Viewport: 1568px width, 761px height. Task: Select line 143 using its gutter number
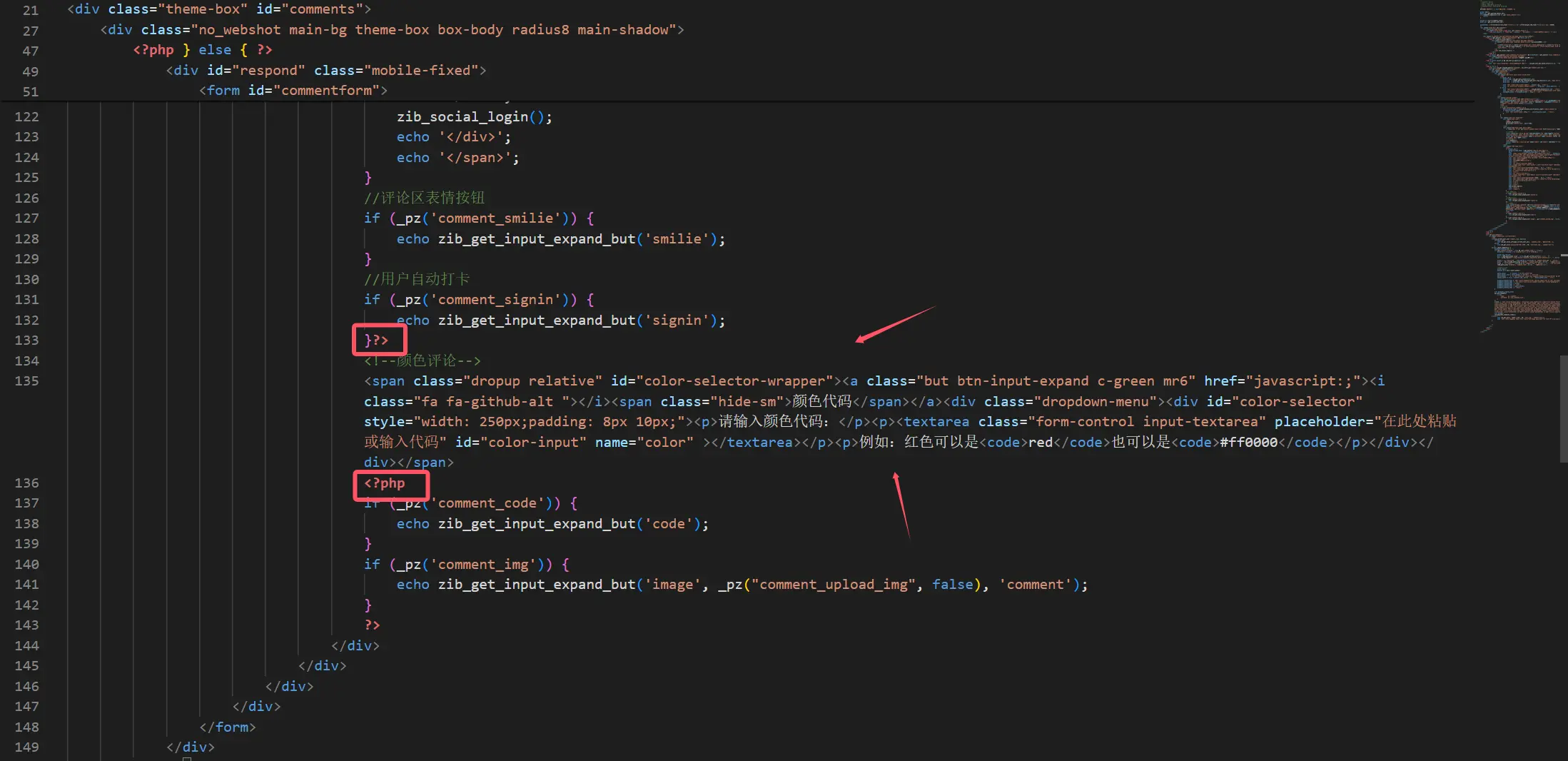(27, 625)
